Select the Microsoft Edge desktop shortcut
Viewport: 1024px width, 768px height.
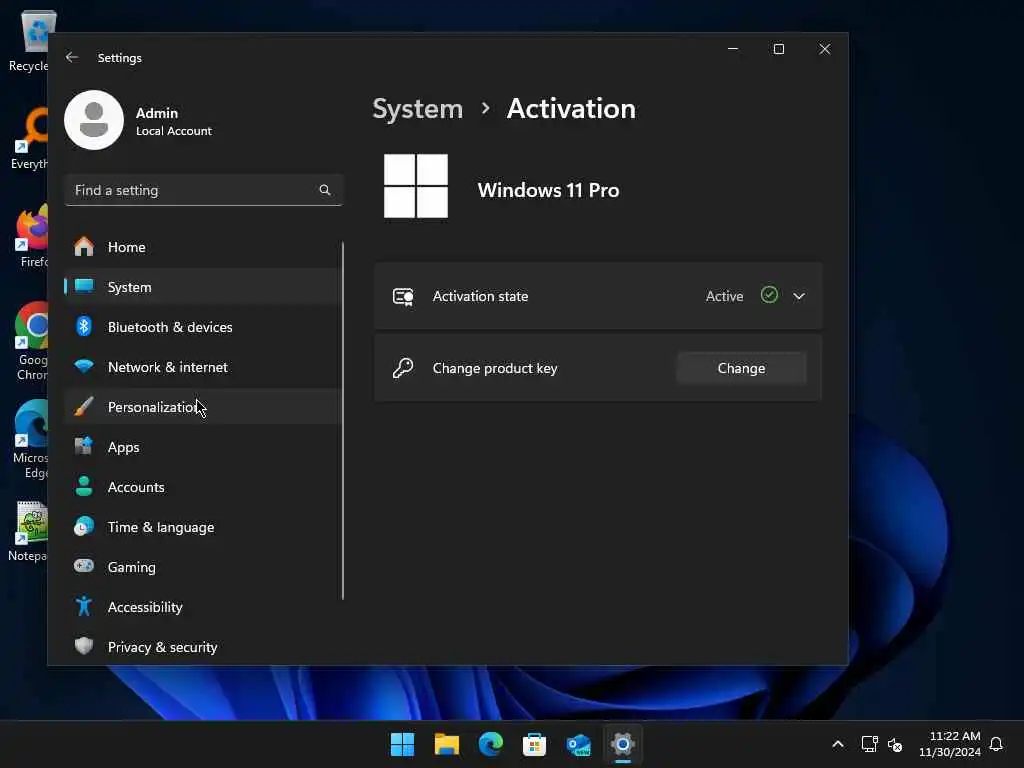[x=29, y=439]
